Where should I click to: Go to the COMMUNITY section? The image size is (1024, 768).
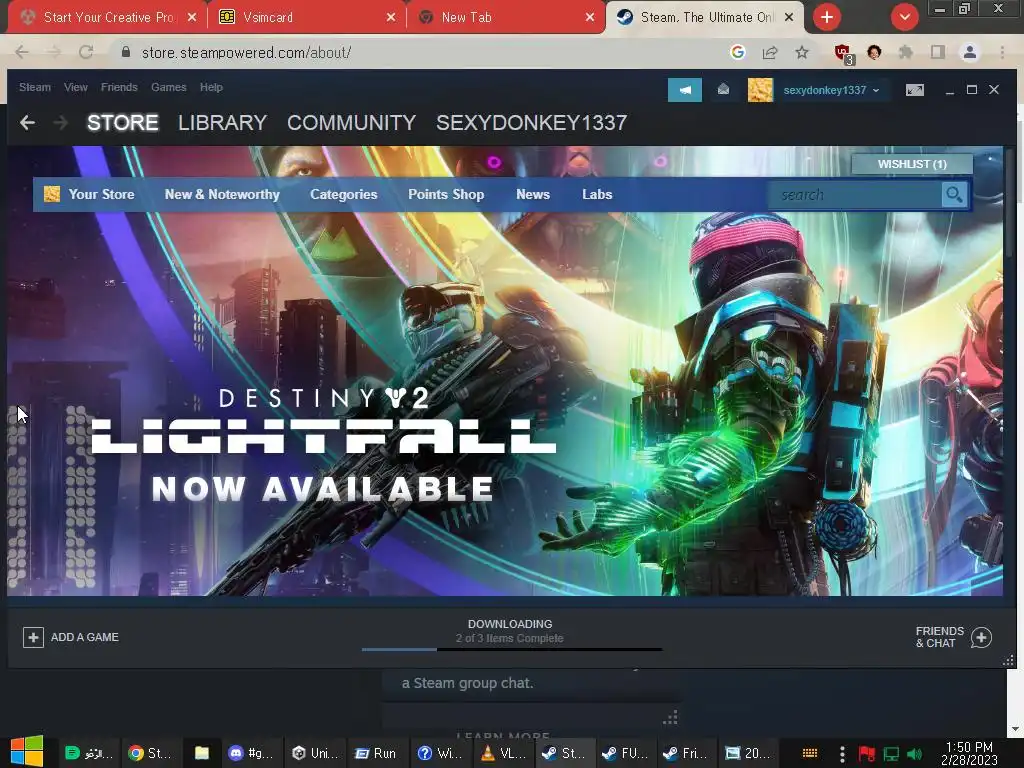tap(351, 123)
